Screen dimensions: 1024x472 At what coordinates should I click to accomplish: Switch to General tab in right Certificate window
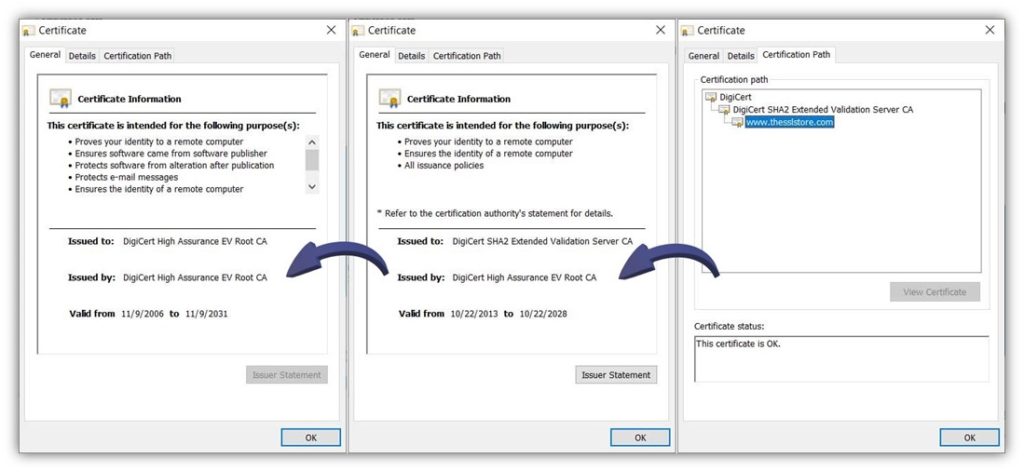click(704, 56)
